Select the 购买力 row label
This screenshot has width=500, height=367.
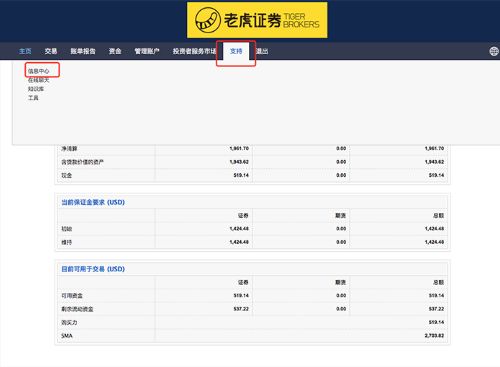[x=69, y=322]
